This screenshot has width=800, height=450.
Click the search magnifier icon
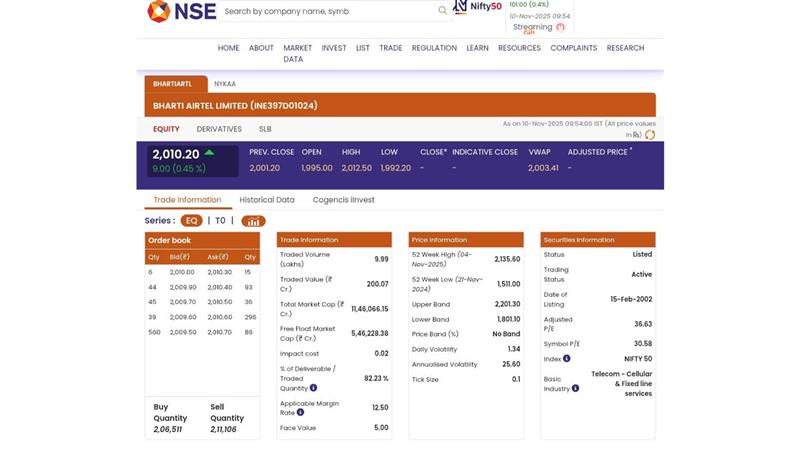442,11
